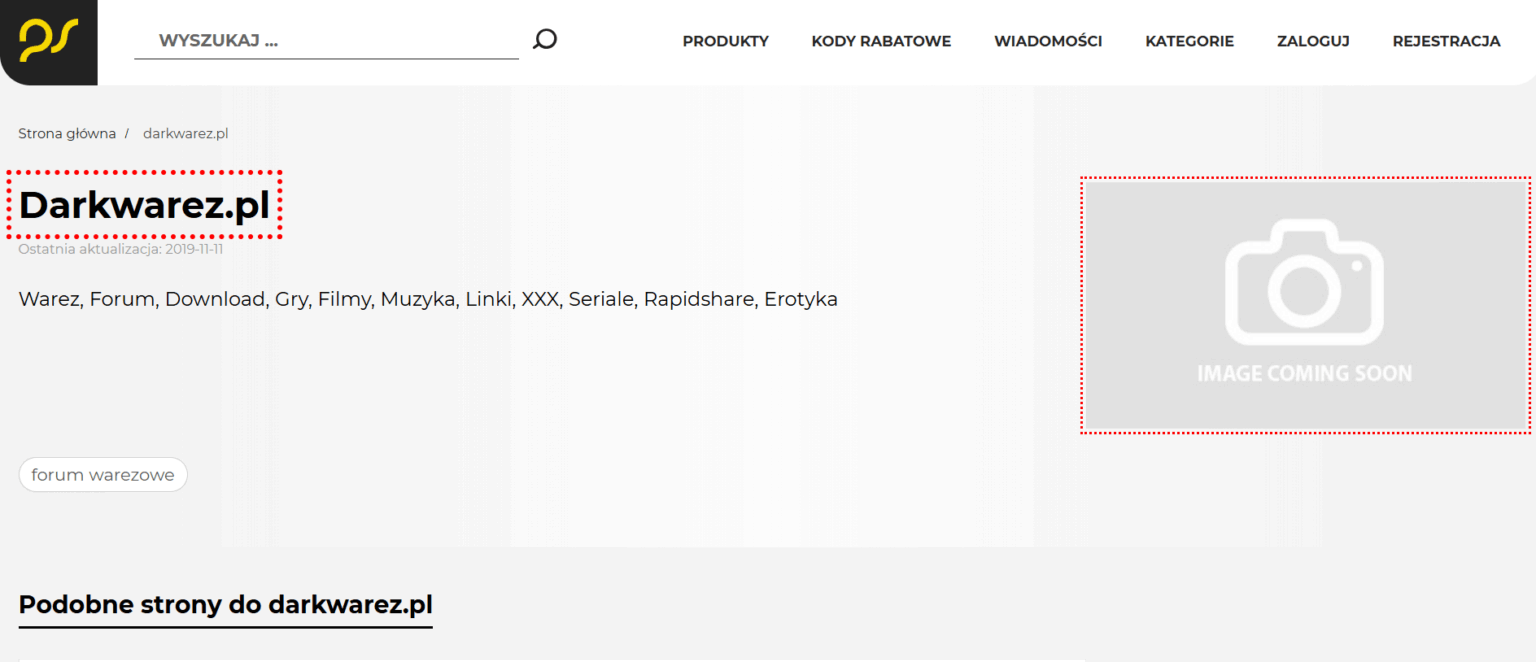The width and height of the screenshot is (1536, 662).
Task: Open the Kody Rabatowe menu item
Action: pyautogui.click(x=881, y=41)
